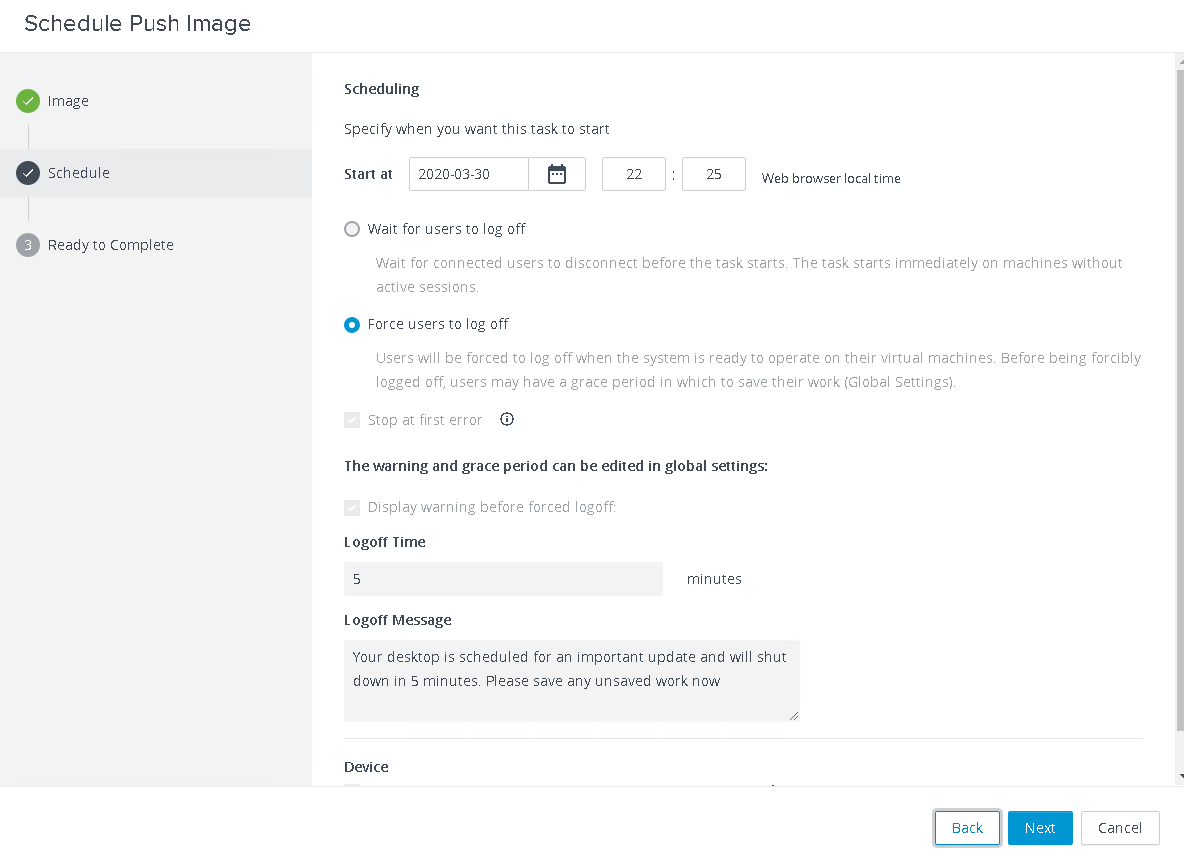Toggle Display warning before forced logoff checkbox
The height and width of the screenshot is (860, 1184).
[x=352, y=507]
